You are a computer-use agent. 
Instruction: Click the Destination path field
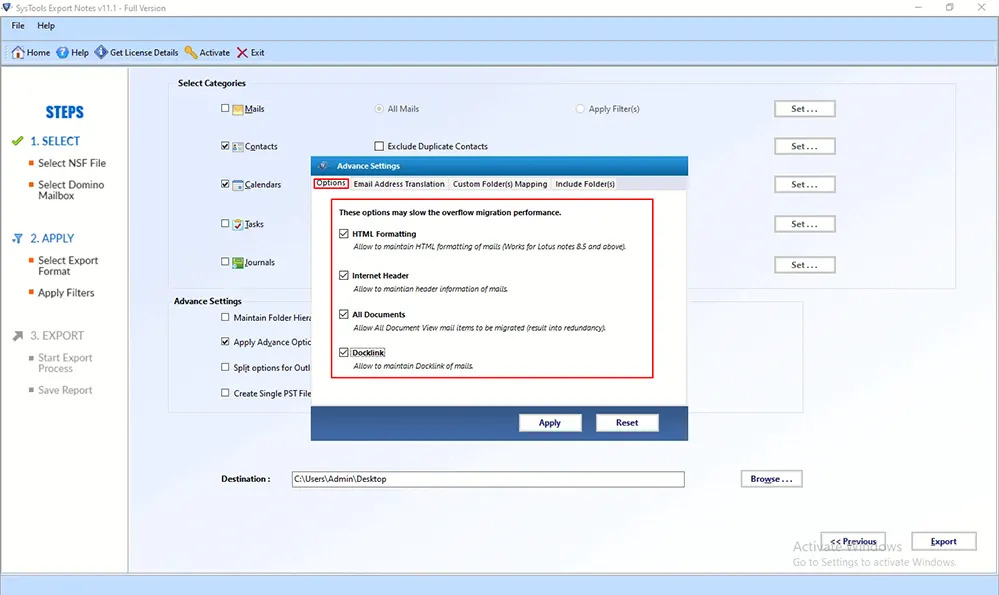tap(488, 479)
